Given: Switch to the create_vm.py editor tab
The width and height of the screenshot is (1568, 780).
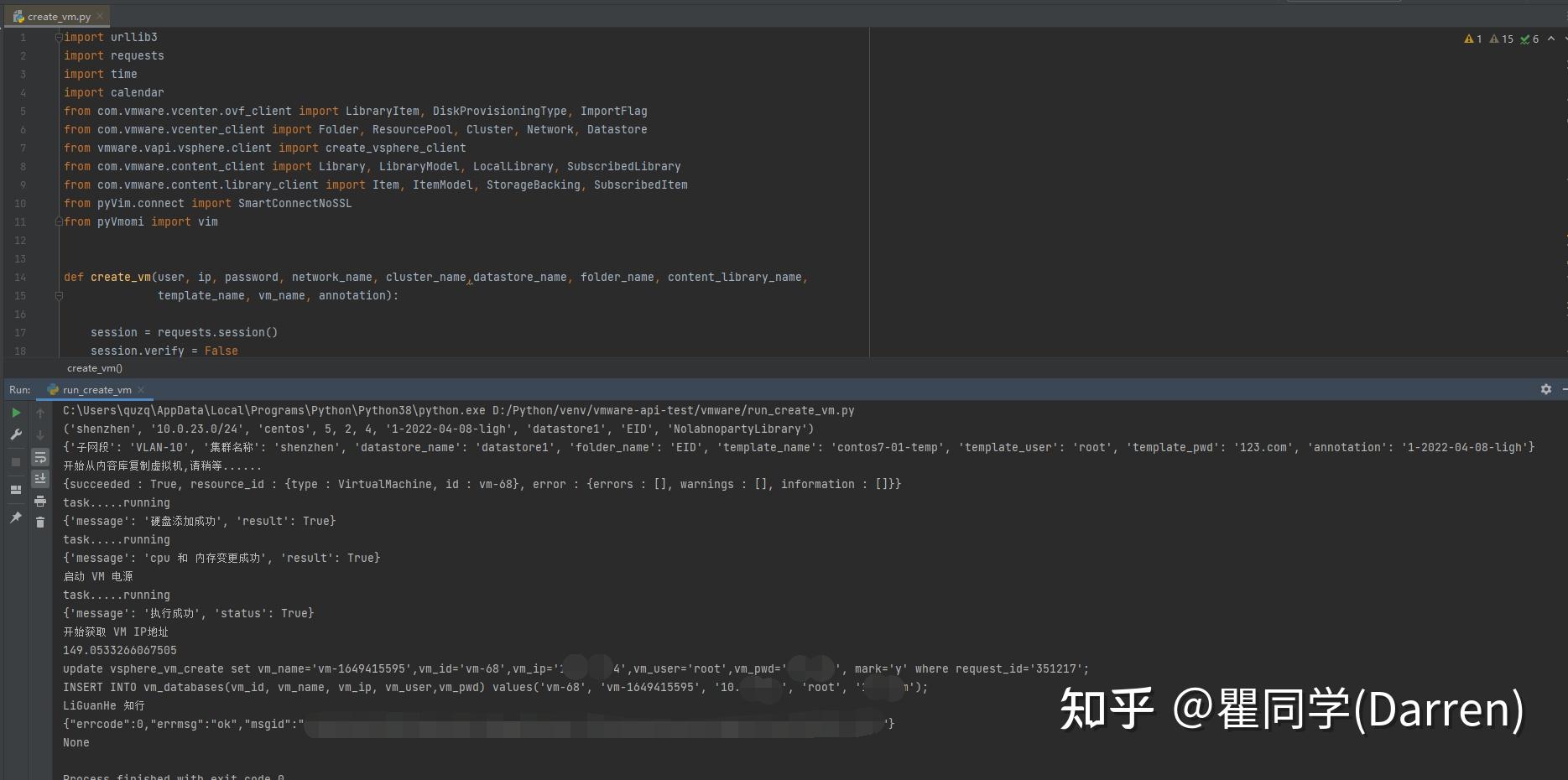Looking at the screenshot, I should 55,15.
